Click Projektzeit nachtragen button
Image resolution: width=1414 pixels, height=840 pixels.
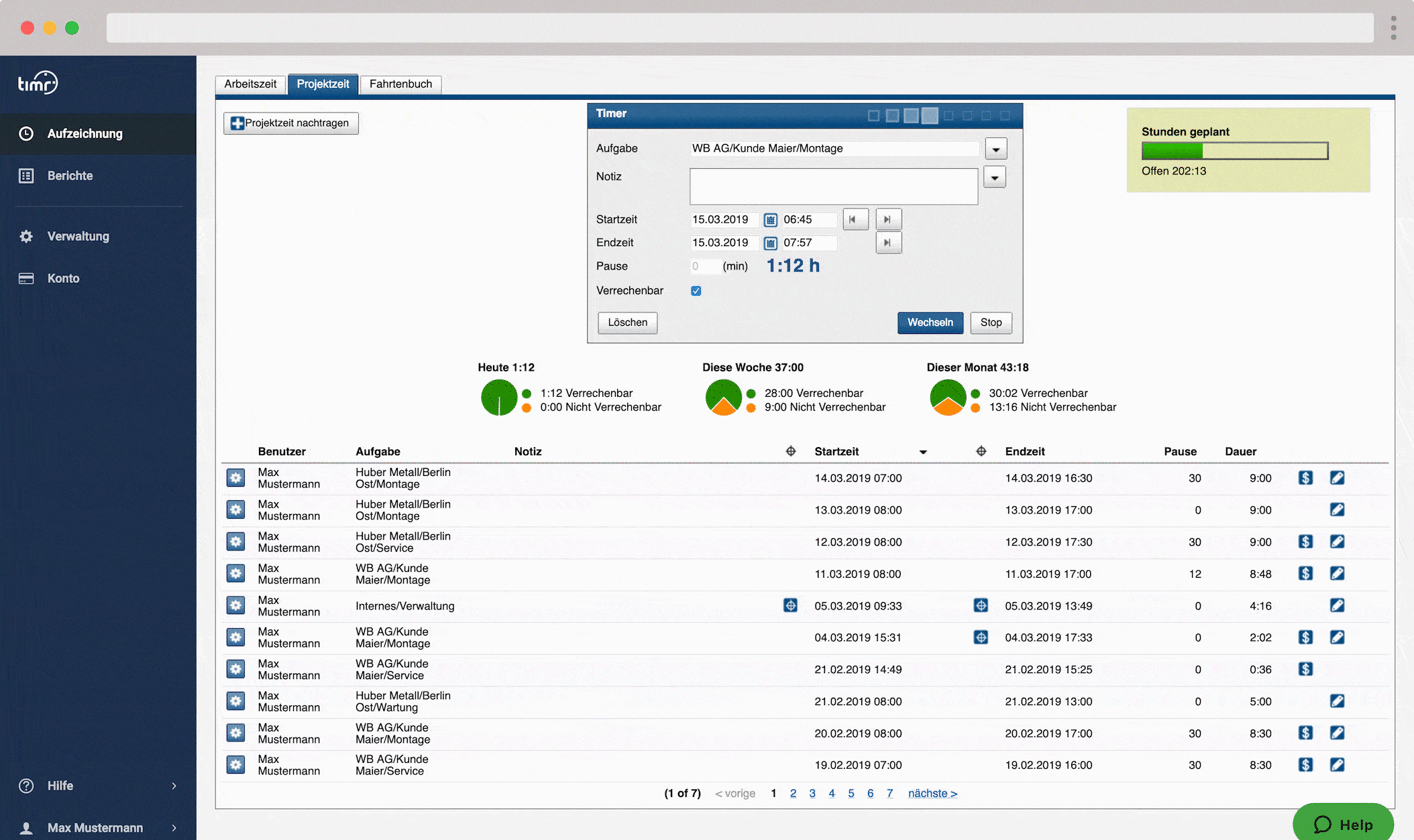(x=291, y=123)
